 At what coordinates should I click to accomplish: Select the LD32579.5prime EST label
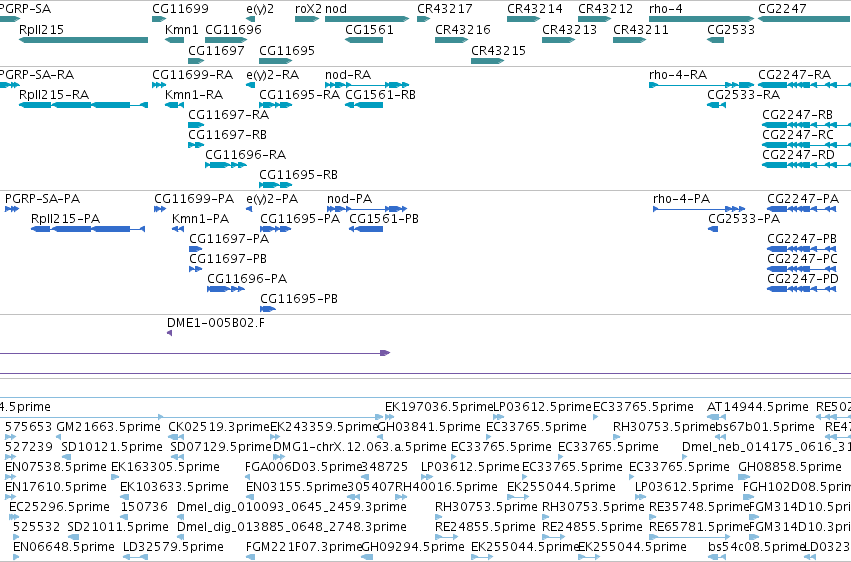(x=173, y=547)
